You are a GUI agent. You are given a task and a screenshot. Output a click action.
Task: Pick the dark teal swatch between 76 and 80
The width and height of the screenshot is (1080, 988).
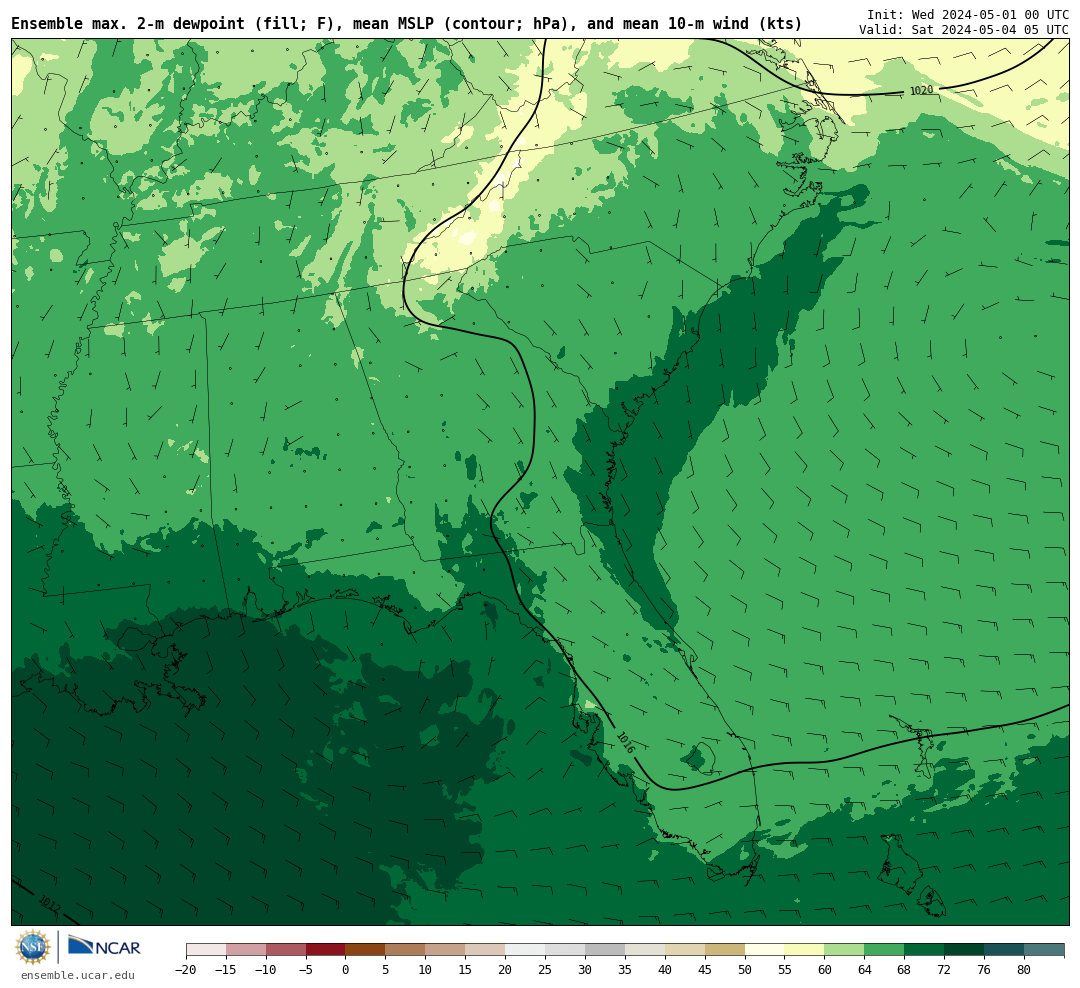1005,950
